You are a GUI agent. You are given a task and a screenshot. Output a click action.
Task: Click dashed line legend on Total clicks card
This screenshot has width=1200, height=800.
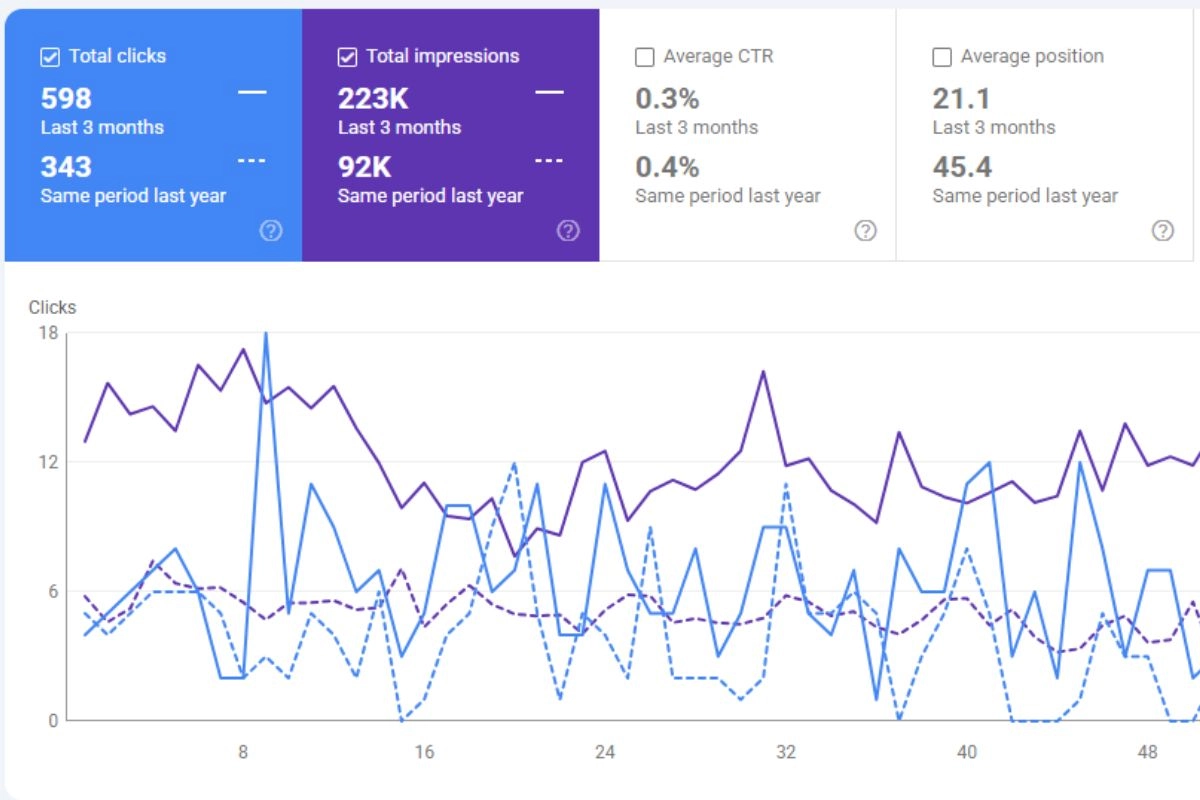tap(252, 160)
